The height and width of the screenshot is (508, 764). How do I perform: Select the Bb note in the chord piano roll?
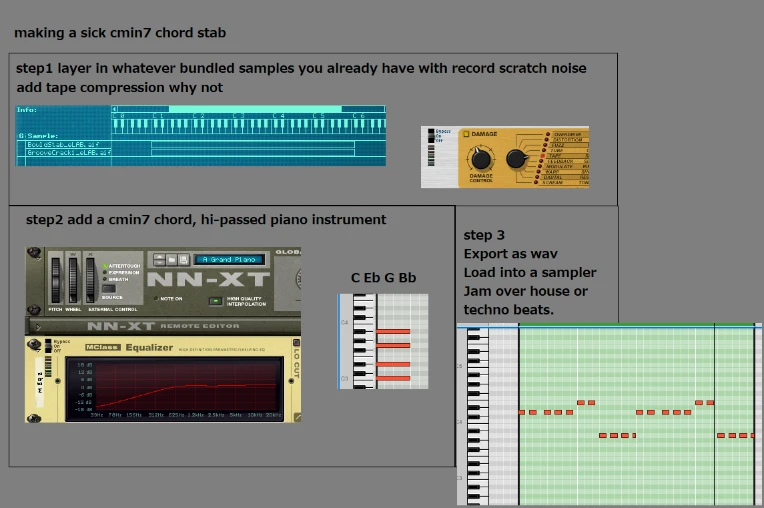(x=393, y=332)
